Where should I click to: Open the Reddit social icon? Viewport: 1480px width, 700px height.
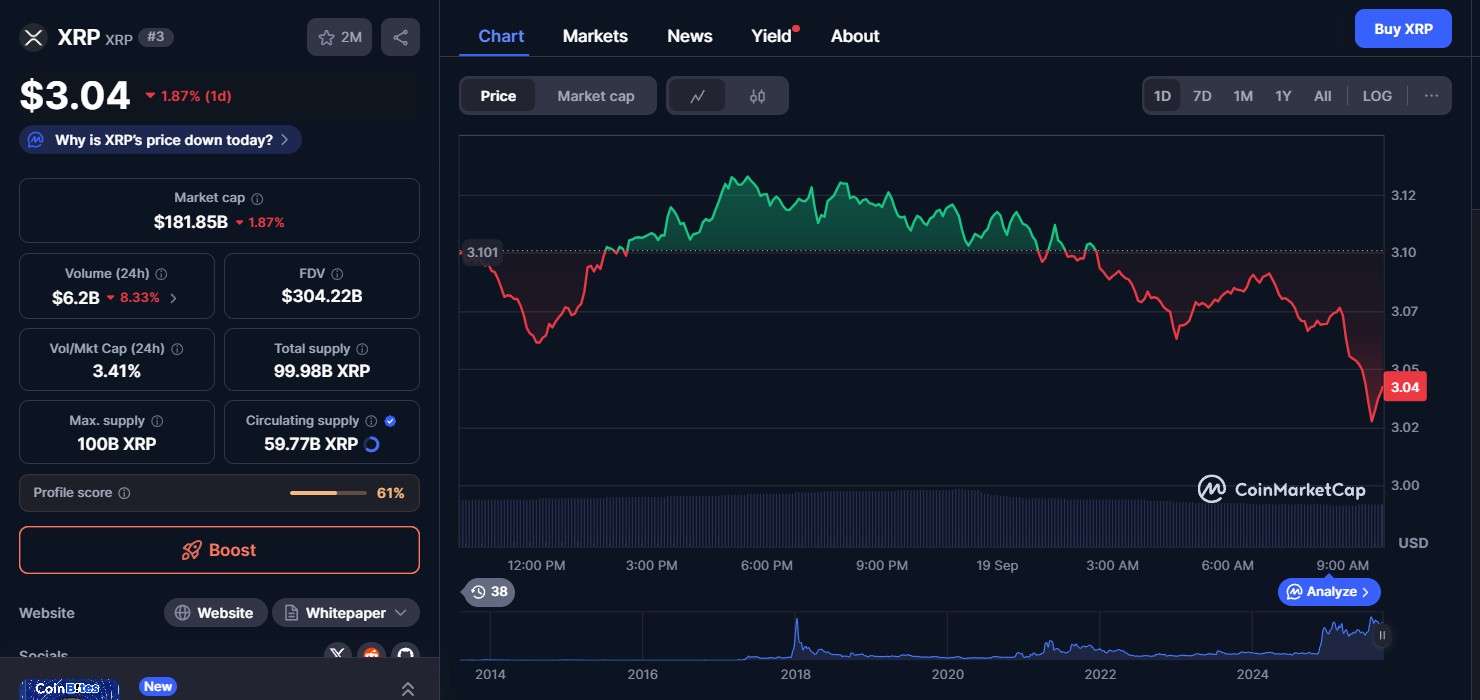click(x=371, y=654)
